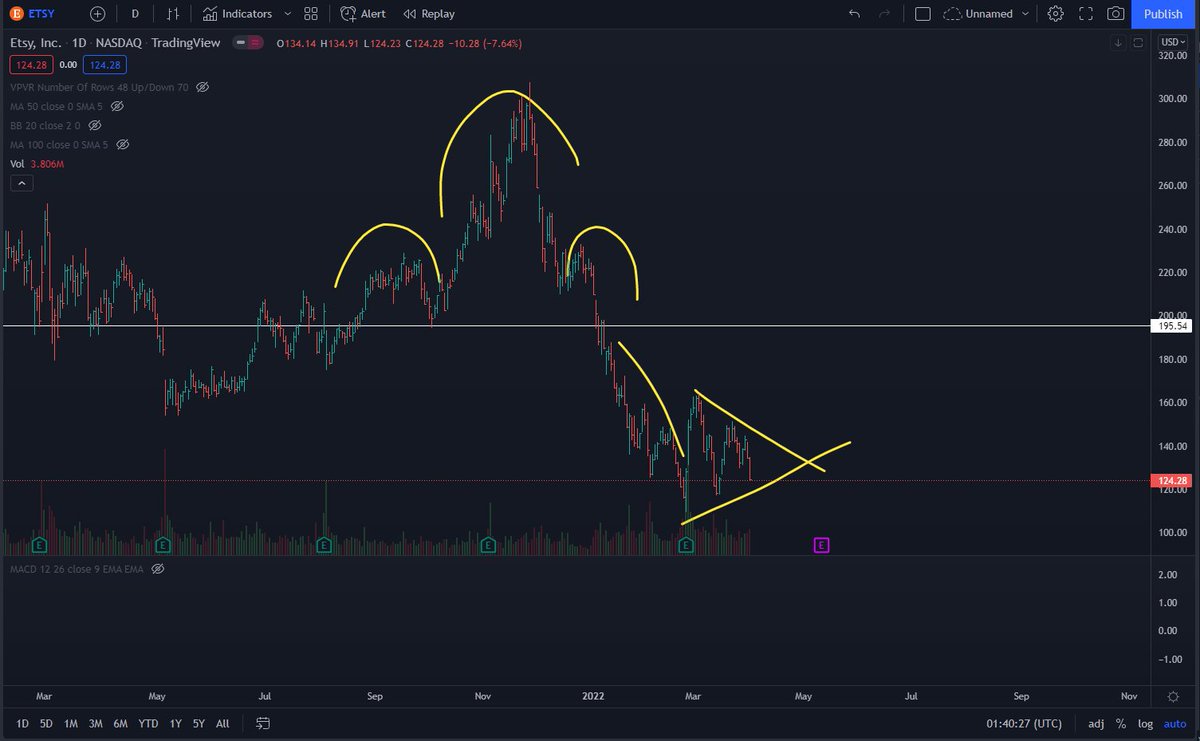This screenshot has width=1200, height=741.
Task: Show the MACD indicator via eye icon
Action: coord(158,569)
